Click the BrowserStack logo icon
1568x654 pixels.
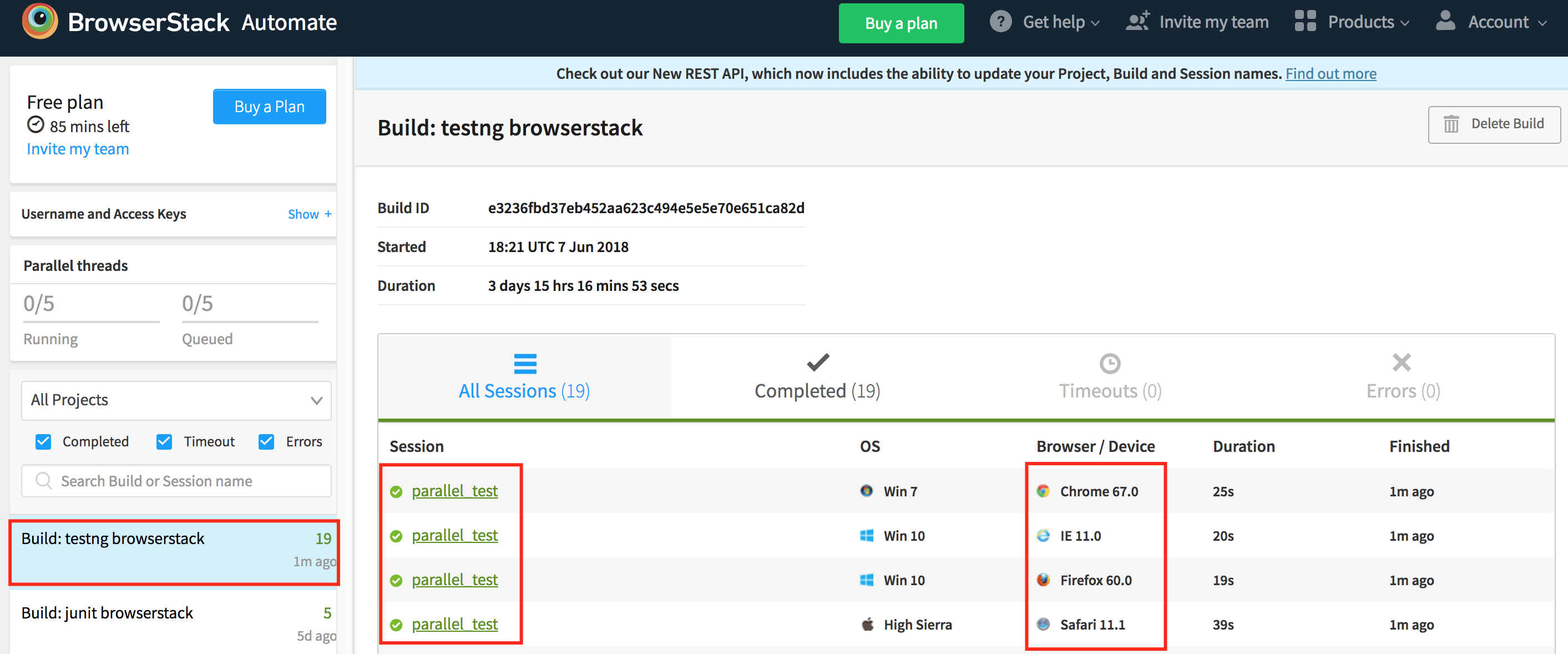pos(40,21)
